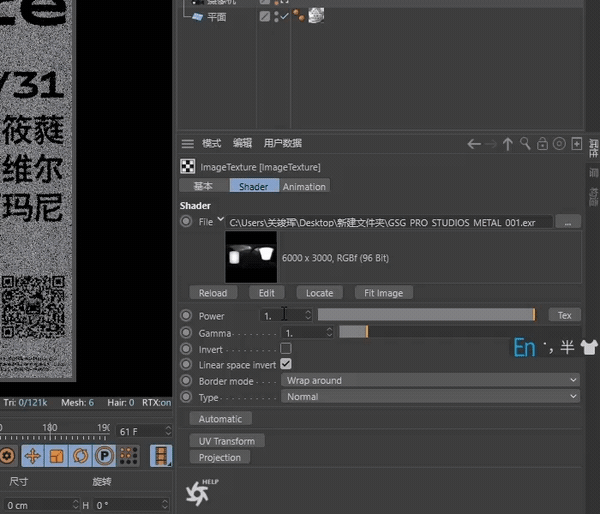Toggle the Rotation key icon
Viewport: 600px width, 514px height.
click(x=80, y=456)
